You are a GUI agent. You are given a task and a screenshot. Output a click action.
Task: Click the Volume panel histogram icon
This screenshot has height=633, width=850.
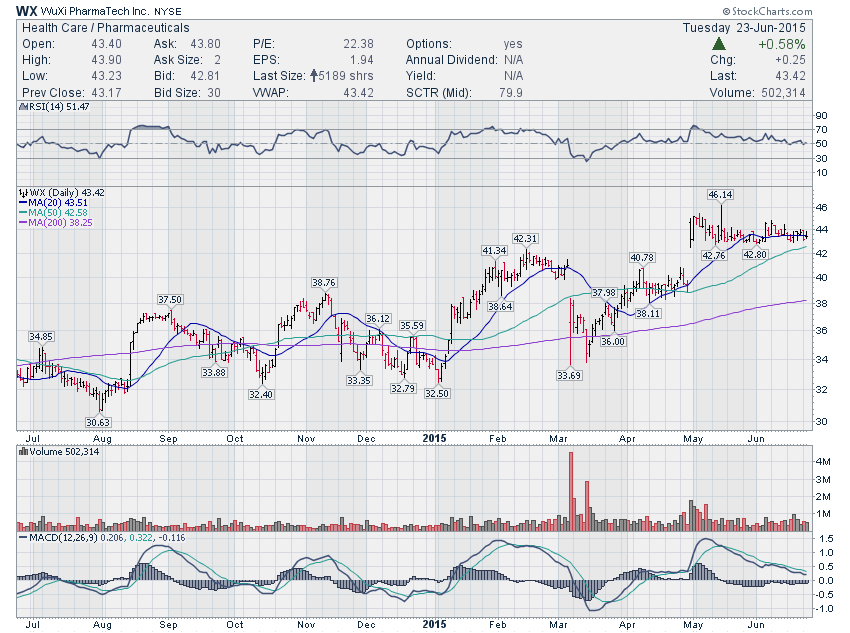coord(23,451)
